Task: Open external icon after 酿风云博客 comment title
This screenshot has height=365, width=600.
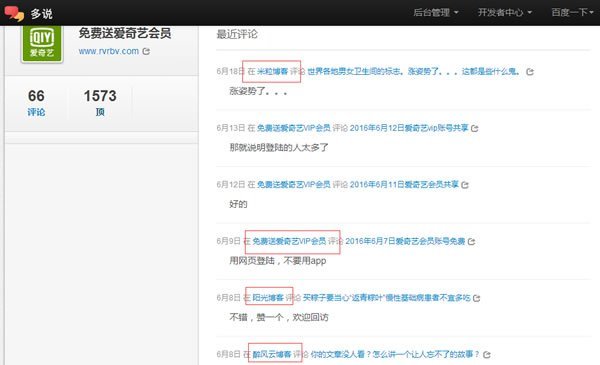Action: (x=487, y=355)
